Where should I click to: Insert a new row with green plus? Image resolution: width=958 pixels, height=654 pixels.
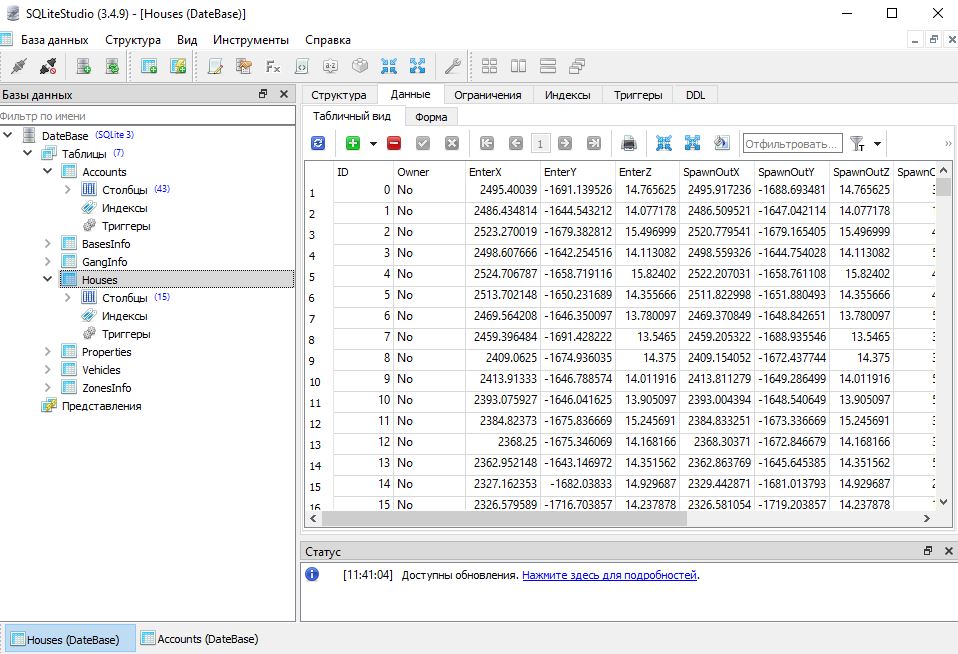[353, 143]
